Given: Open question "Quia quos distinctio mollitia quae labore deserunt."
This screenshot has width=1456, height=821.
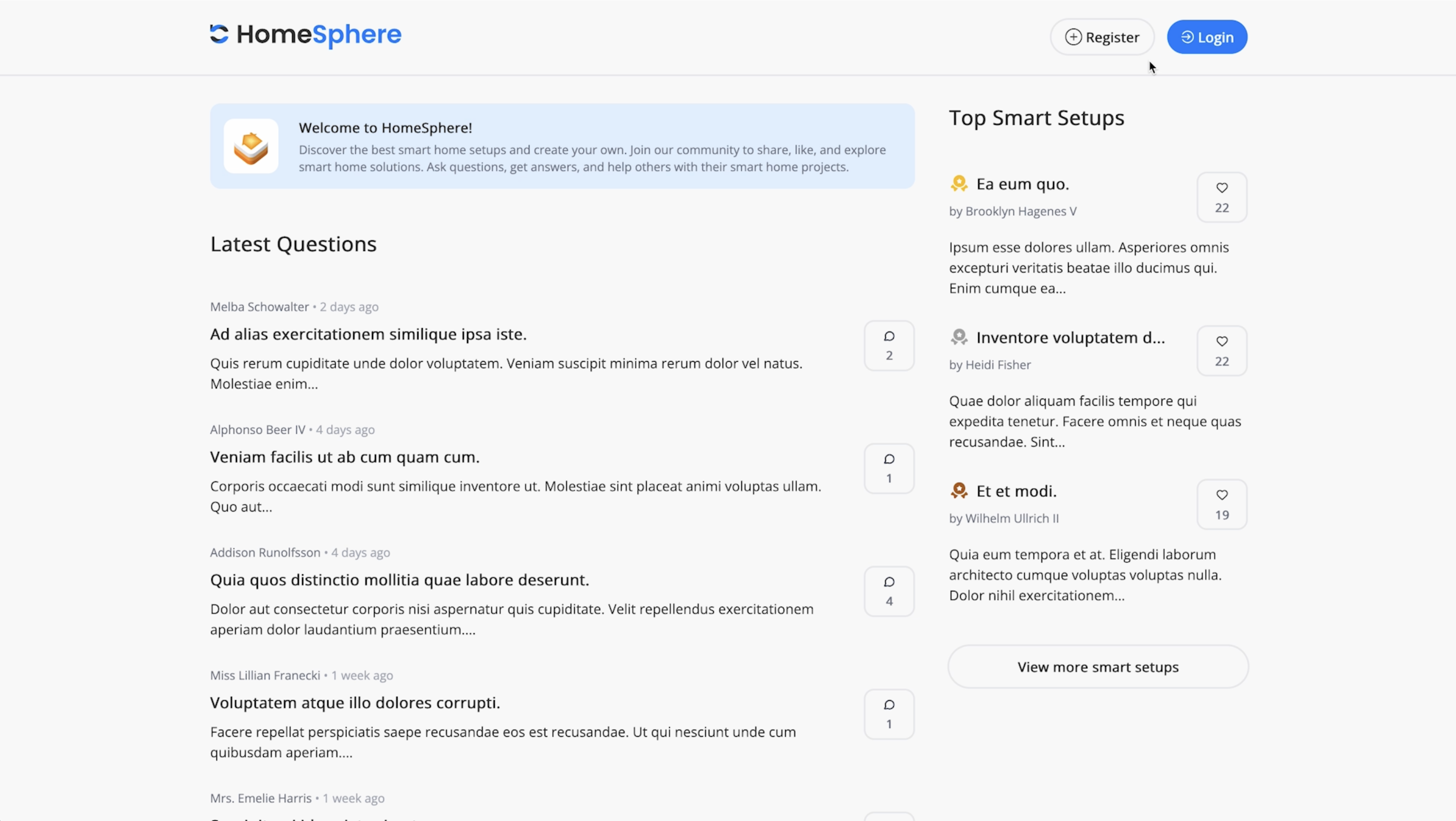Looking at the screenshot, I should [x=400, y=581].
